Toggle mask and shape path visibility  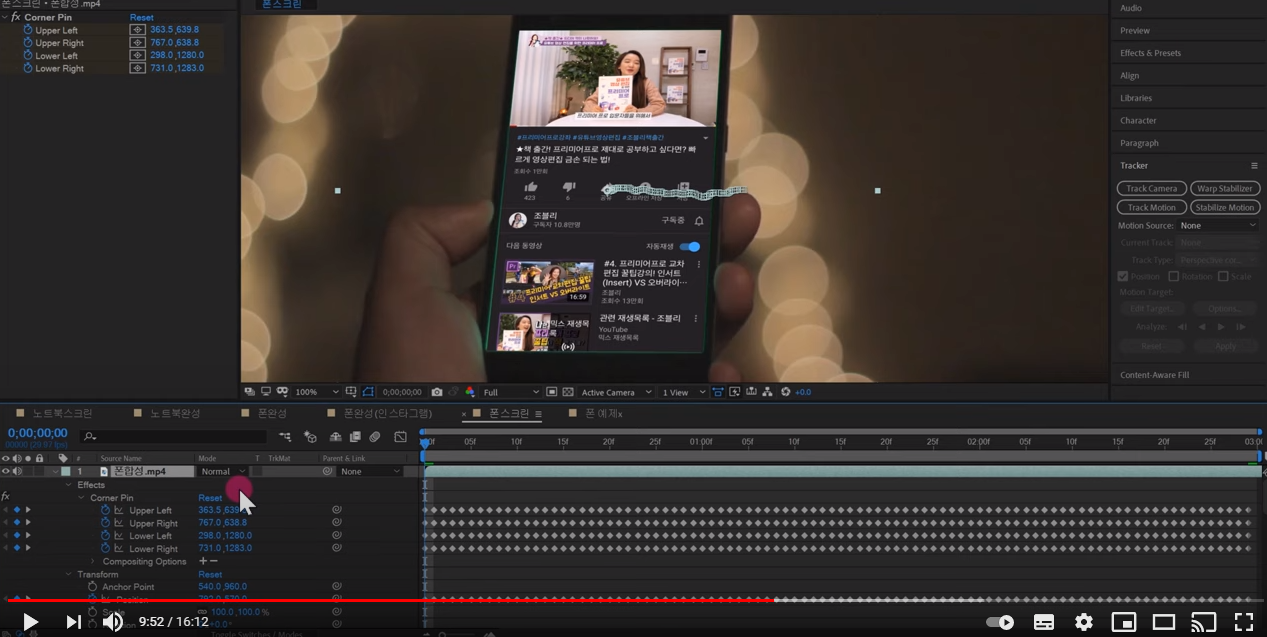[368, 392]
